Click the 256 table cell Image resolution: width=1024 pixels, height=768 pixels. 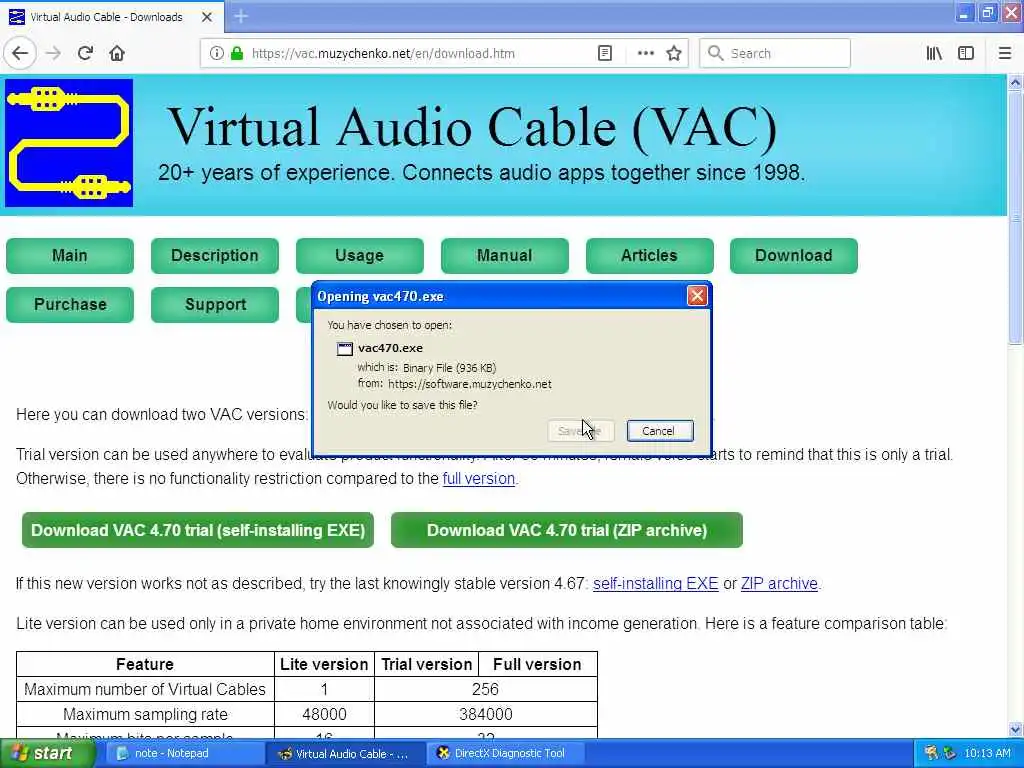pyautogui.click(x=485, y=690)
